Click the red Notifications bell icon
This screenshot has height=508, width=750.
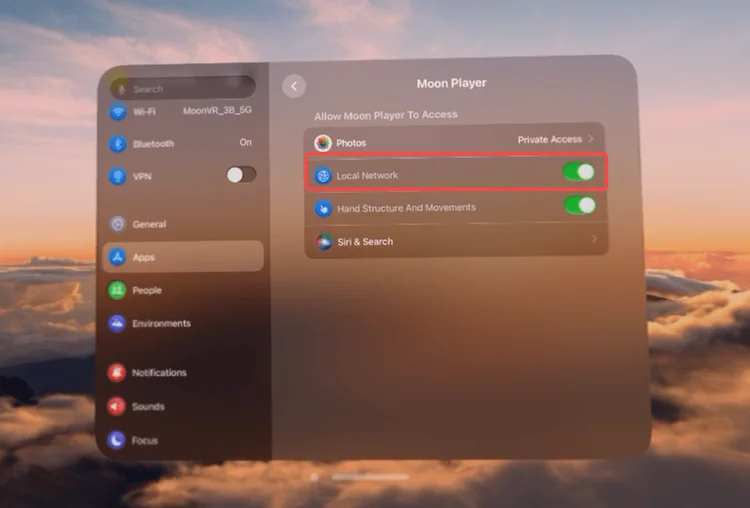117,372
